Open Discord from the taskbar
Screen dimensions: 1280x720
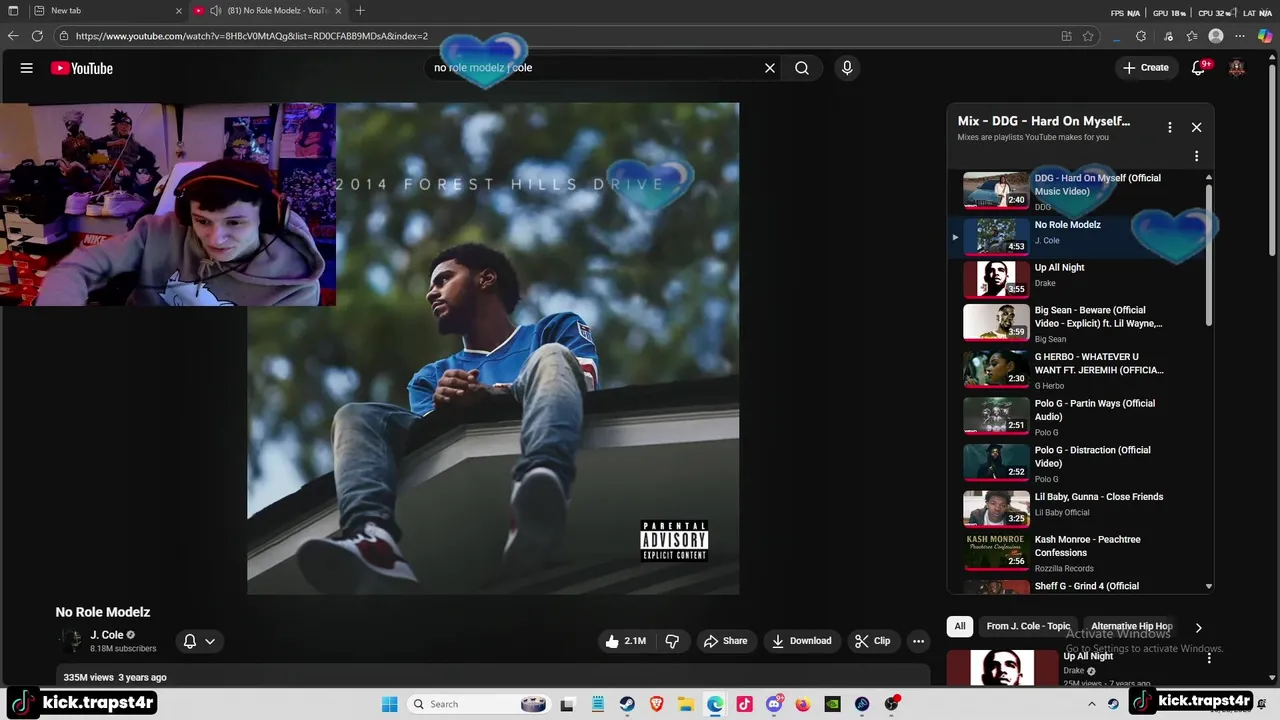(774, 704)
